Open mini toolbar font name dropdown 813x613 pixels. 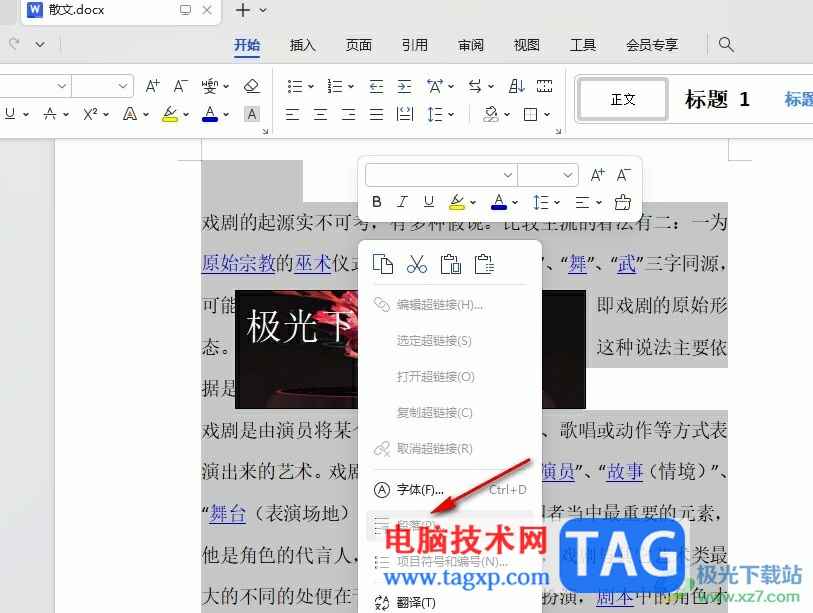click(508, 175)
